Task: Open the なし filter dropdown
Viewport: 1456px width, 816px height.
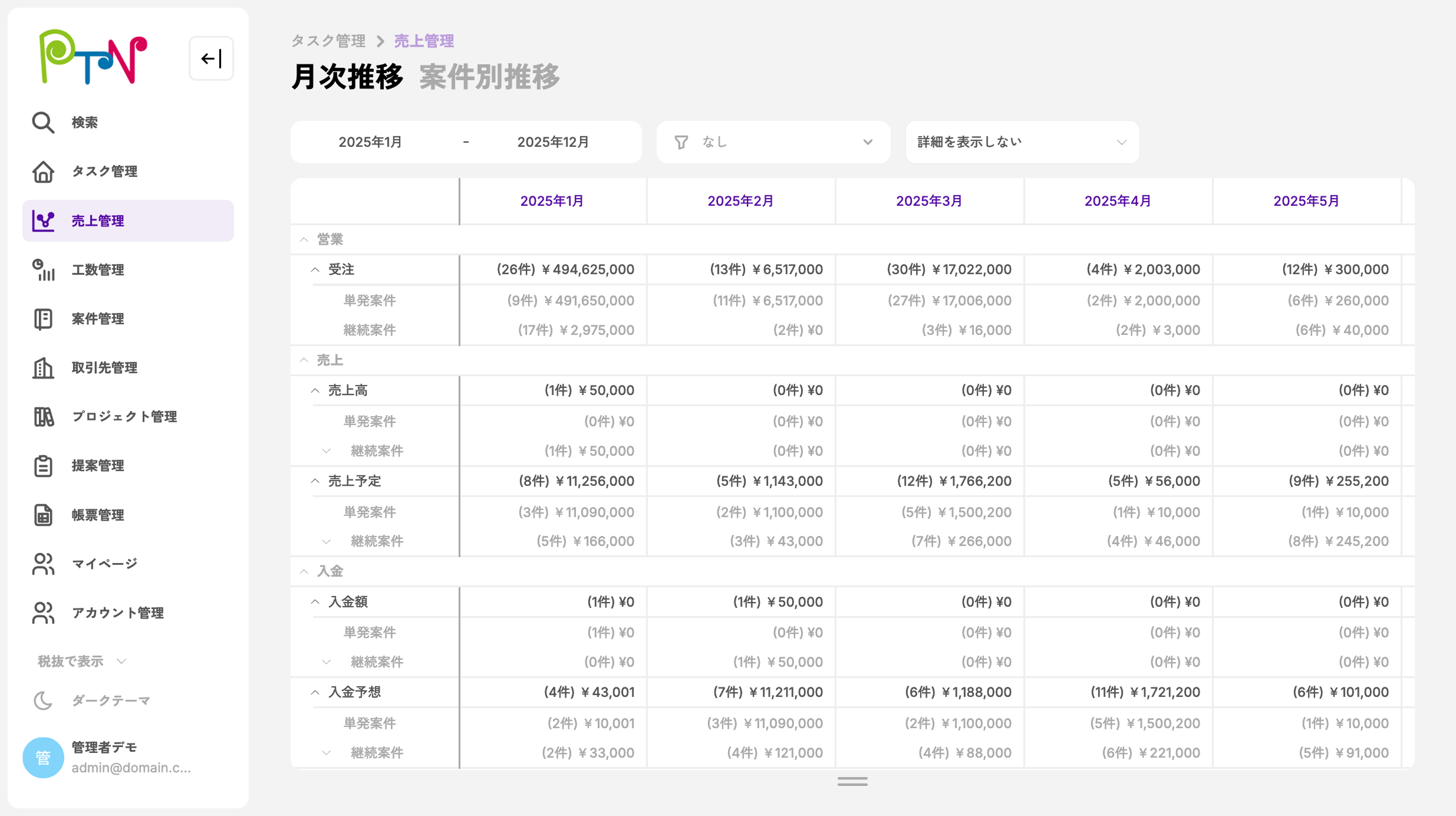Action: click(773, 142)
